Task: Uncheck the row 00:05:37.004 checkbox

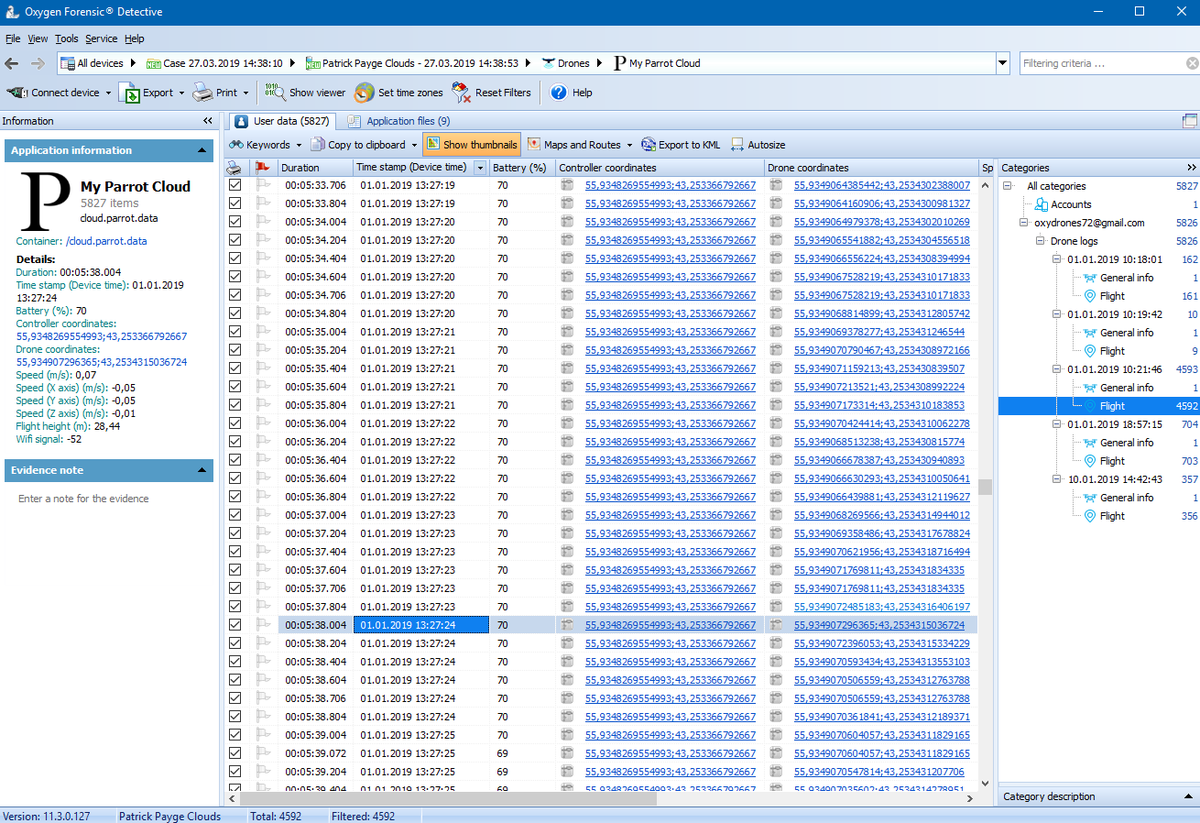Action: coord(235,515)
